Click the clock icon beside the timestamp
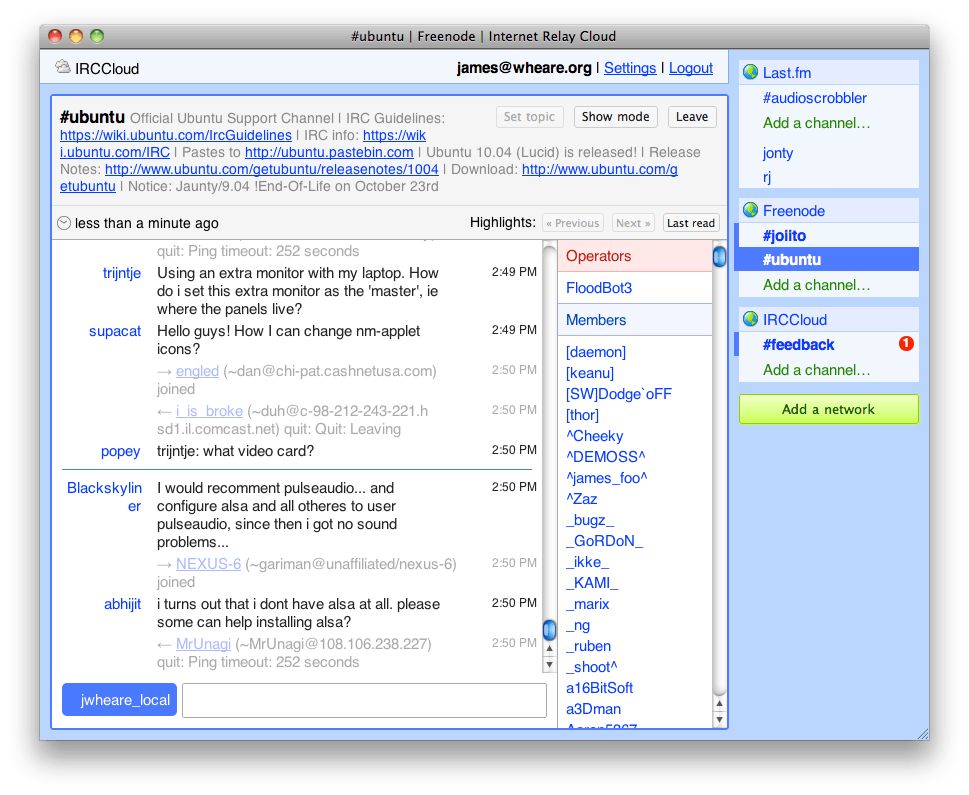The image size is (969, 795). click(62, 222)
